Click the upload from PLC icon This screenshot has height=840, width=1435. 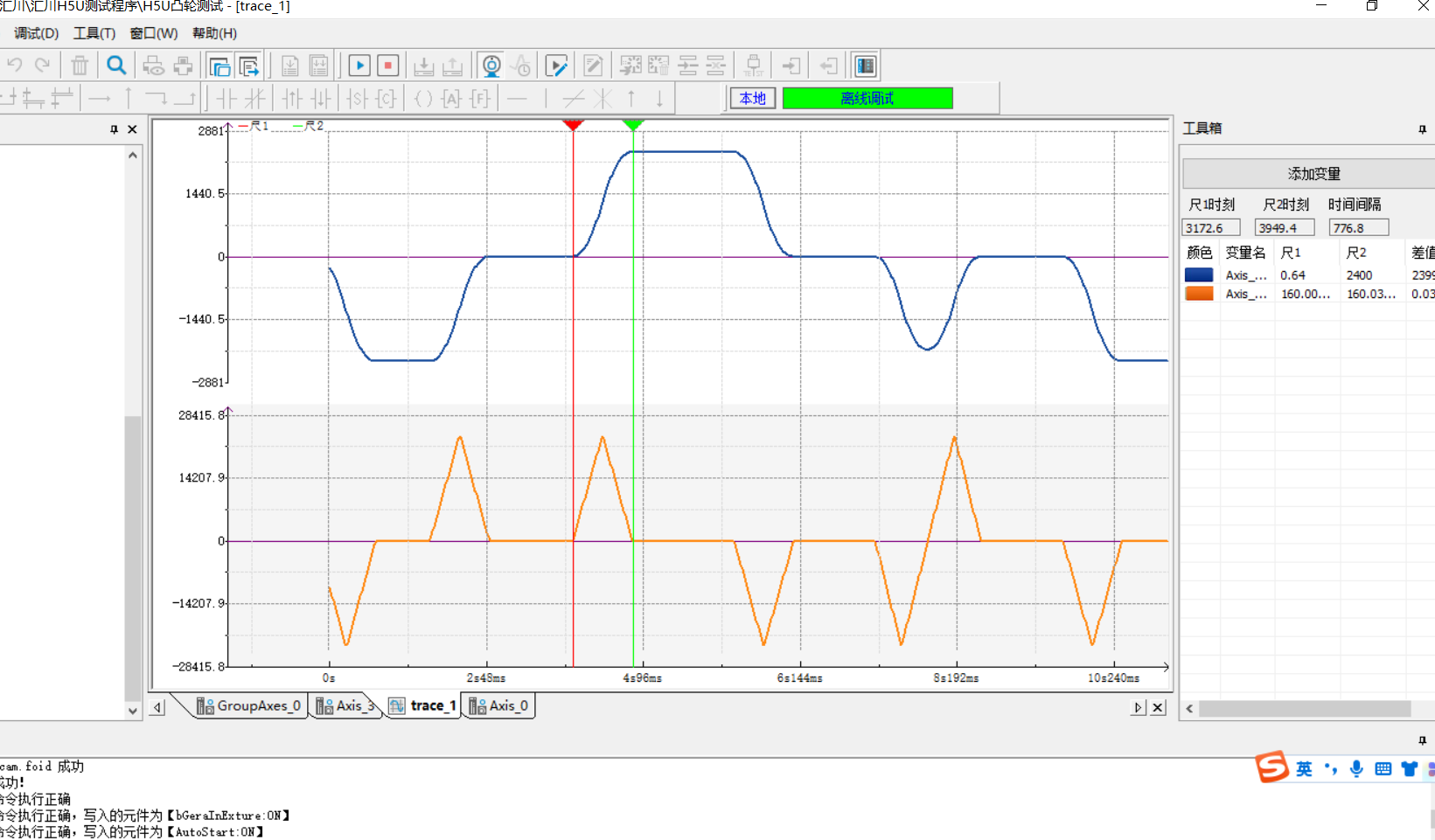(453, 66)
